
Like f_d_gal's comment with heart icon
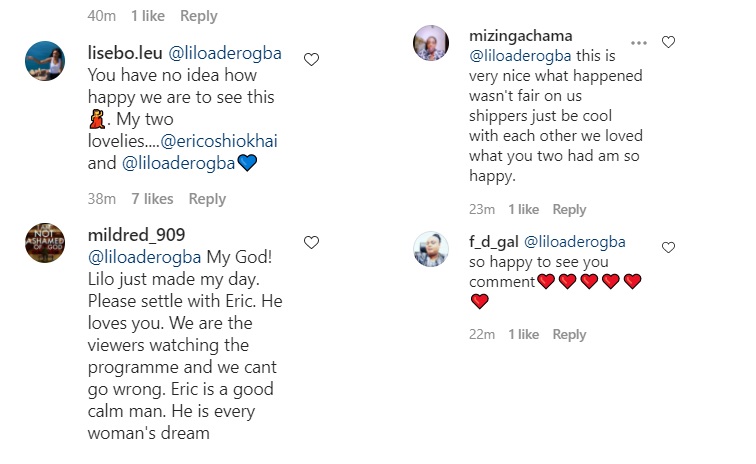[x=669, y=248]
